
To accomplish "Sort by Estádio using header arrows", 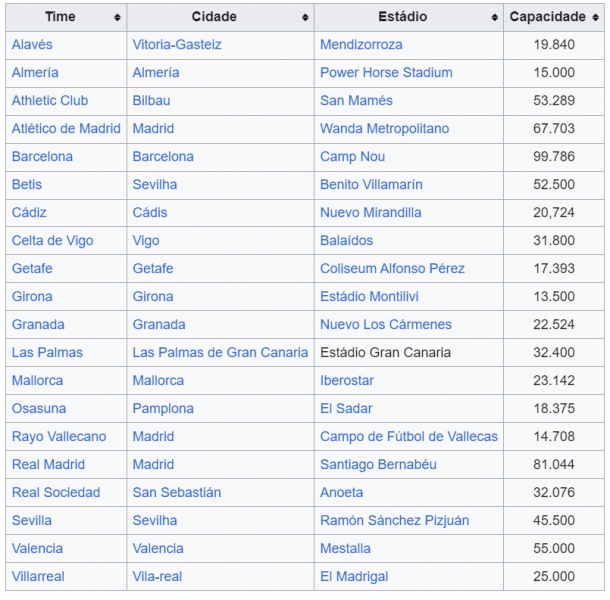I will [x=494, y=18].
